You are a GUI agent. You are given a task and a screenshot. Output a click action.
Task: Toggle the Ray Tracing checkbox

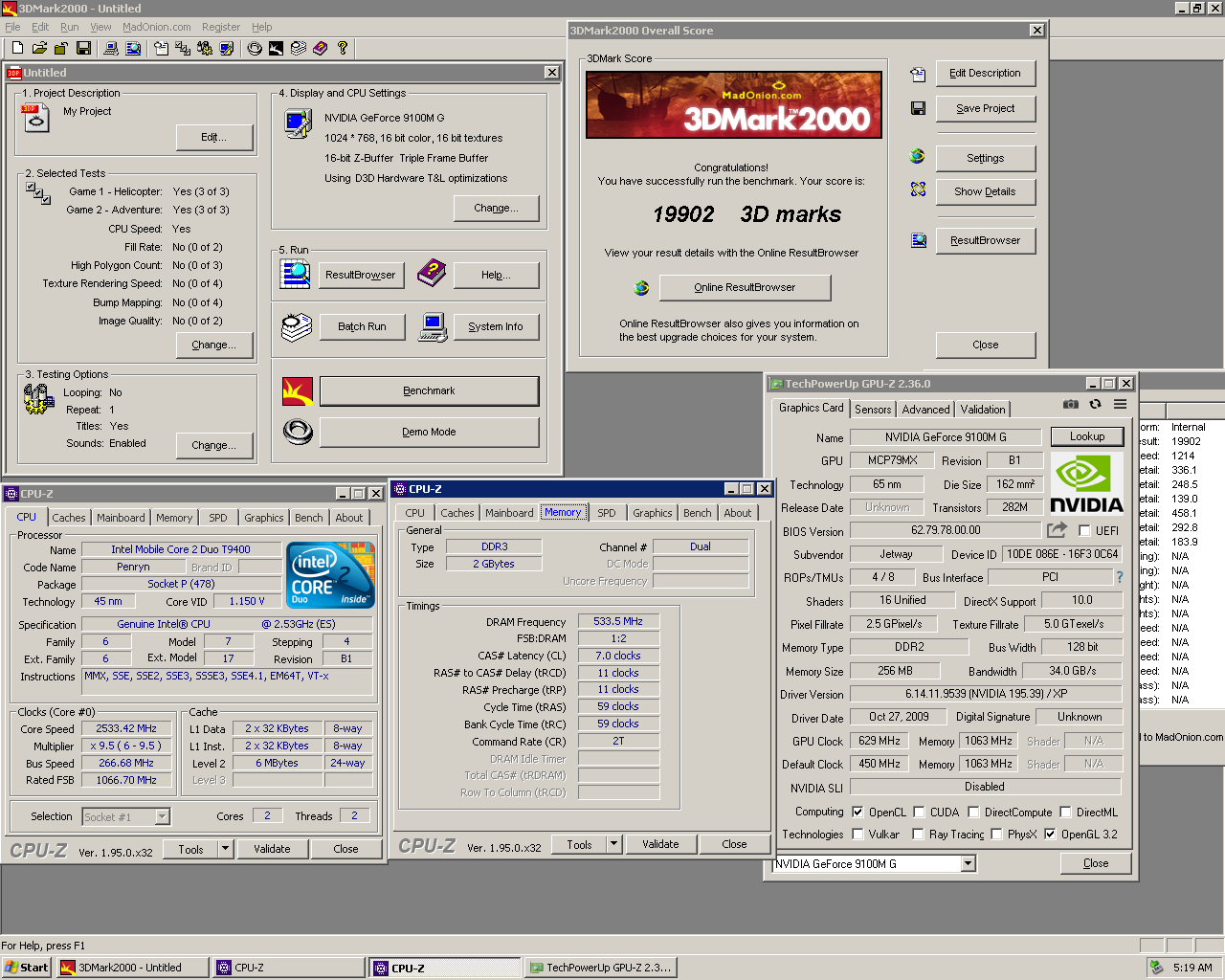(919, 834)
